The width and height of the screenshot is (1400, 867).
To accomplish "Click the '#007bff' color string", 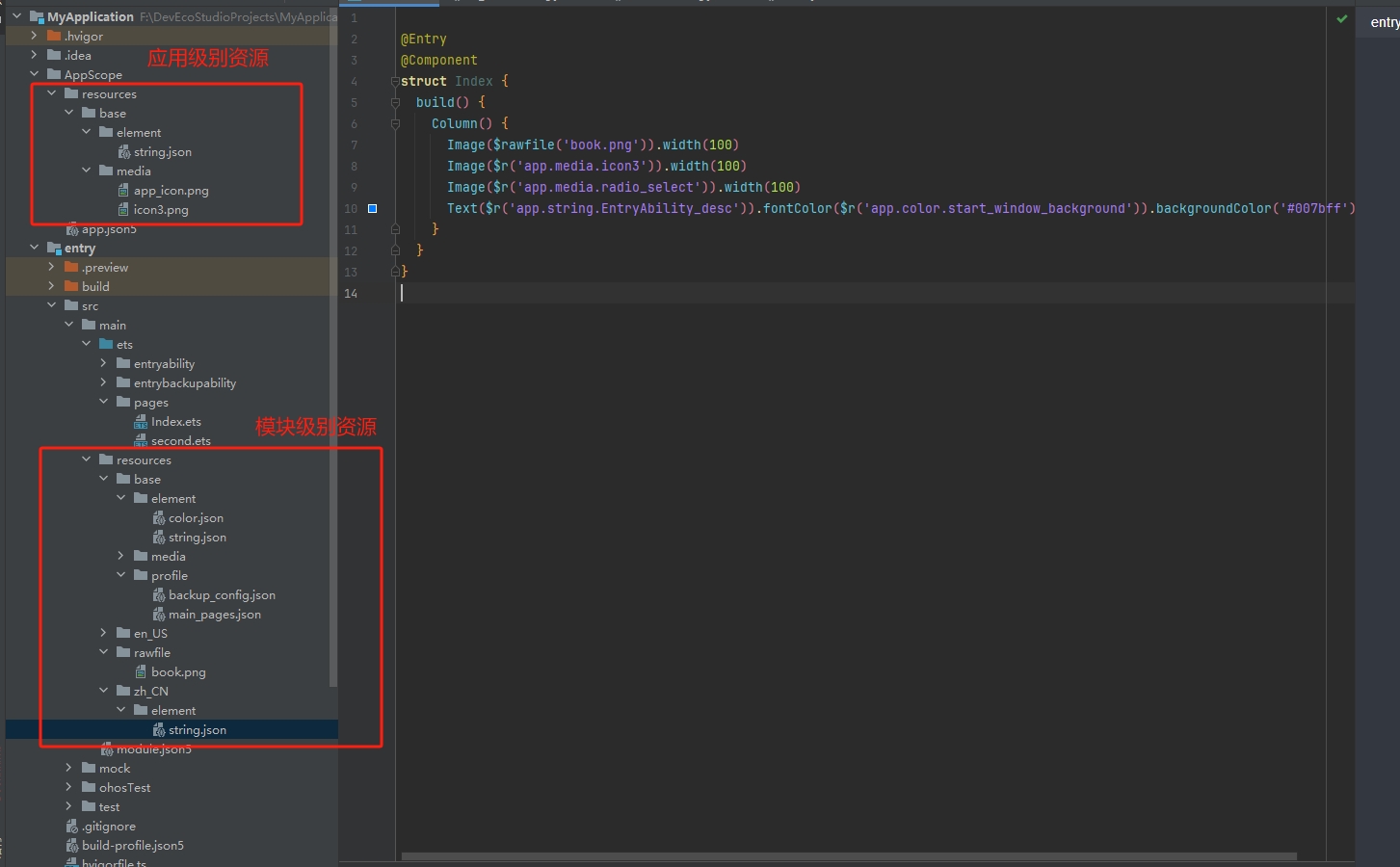I will (1313, 208).
